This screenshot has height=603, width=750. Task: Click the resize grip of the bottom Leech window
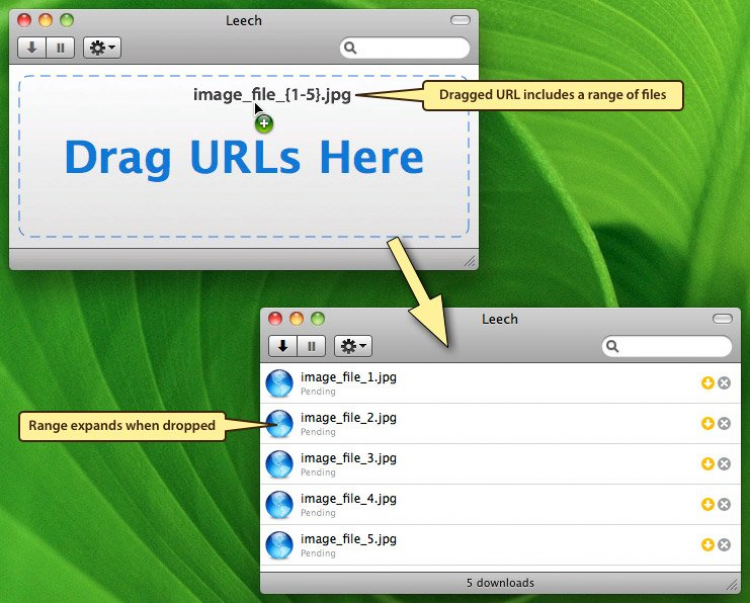click(x=732, y=585)
